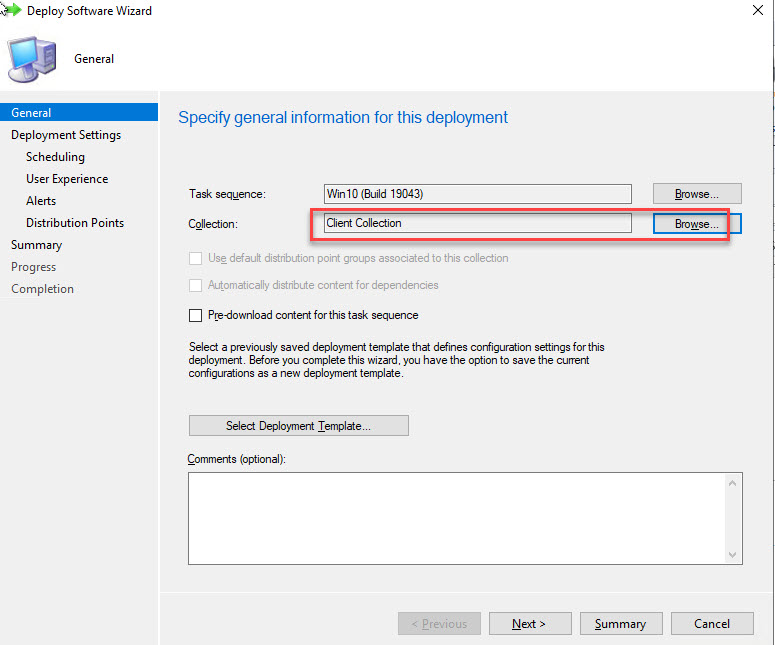This screenshot has height=645, width=775.
Task: Toggle Automatically distribute content for dependencies
Action: [x=196, y=285]
